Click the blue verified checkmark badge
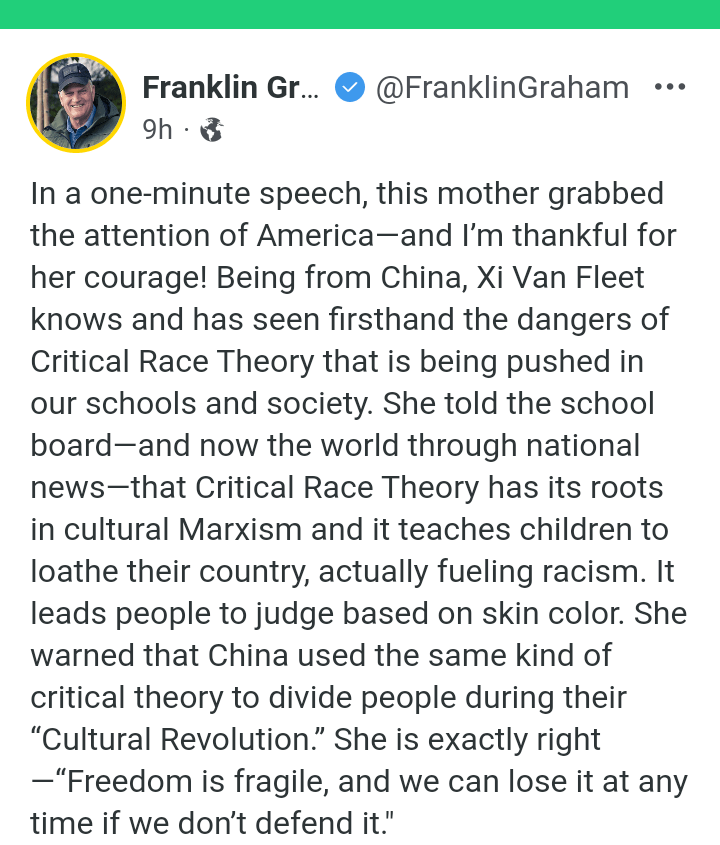The width and height of the screenshot is (720, 845). tap(348, 88)
